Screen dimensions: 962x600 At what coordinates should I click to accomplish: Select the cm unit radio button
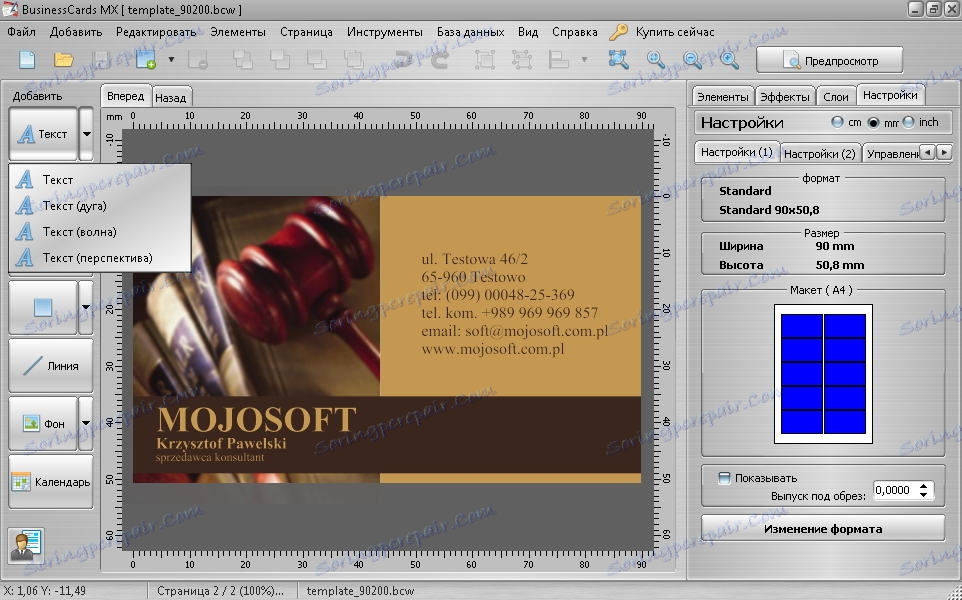click(x=838, y=122)
